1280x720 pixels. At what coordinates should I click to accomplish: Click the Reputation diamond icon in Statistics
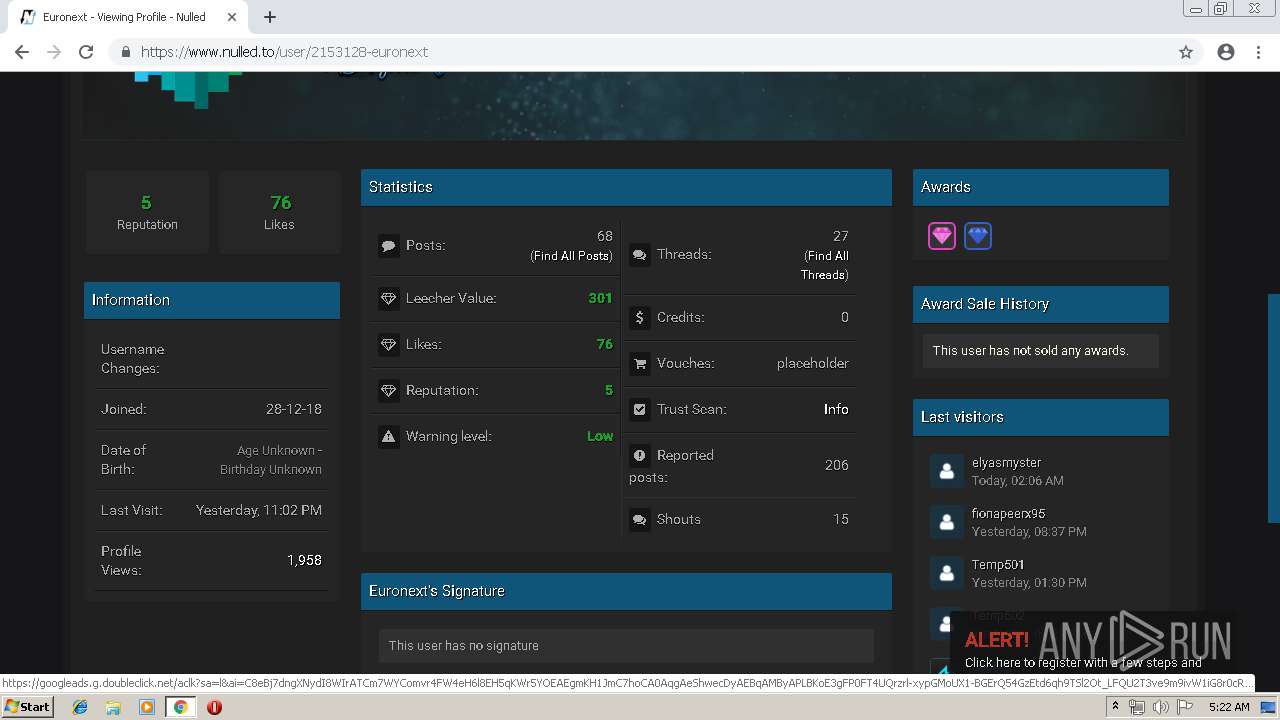pos(388,390)
